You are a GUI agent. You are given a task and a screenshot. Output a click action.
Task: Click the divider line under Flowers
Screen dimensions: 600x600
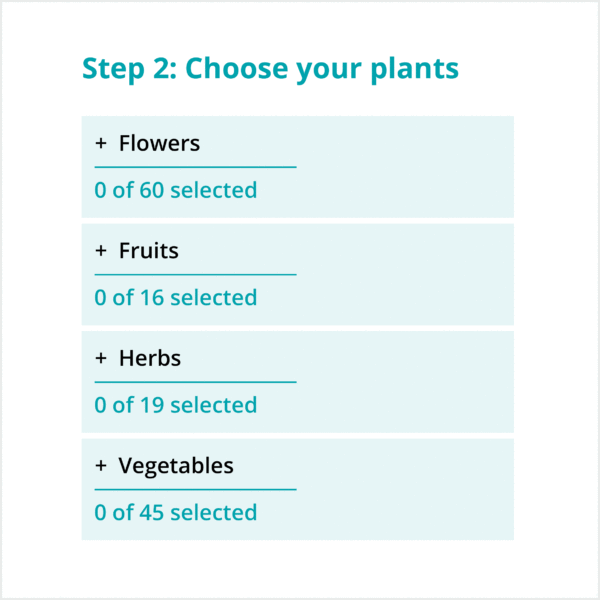click(x=196, y=167)
